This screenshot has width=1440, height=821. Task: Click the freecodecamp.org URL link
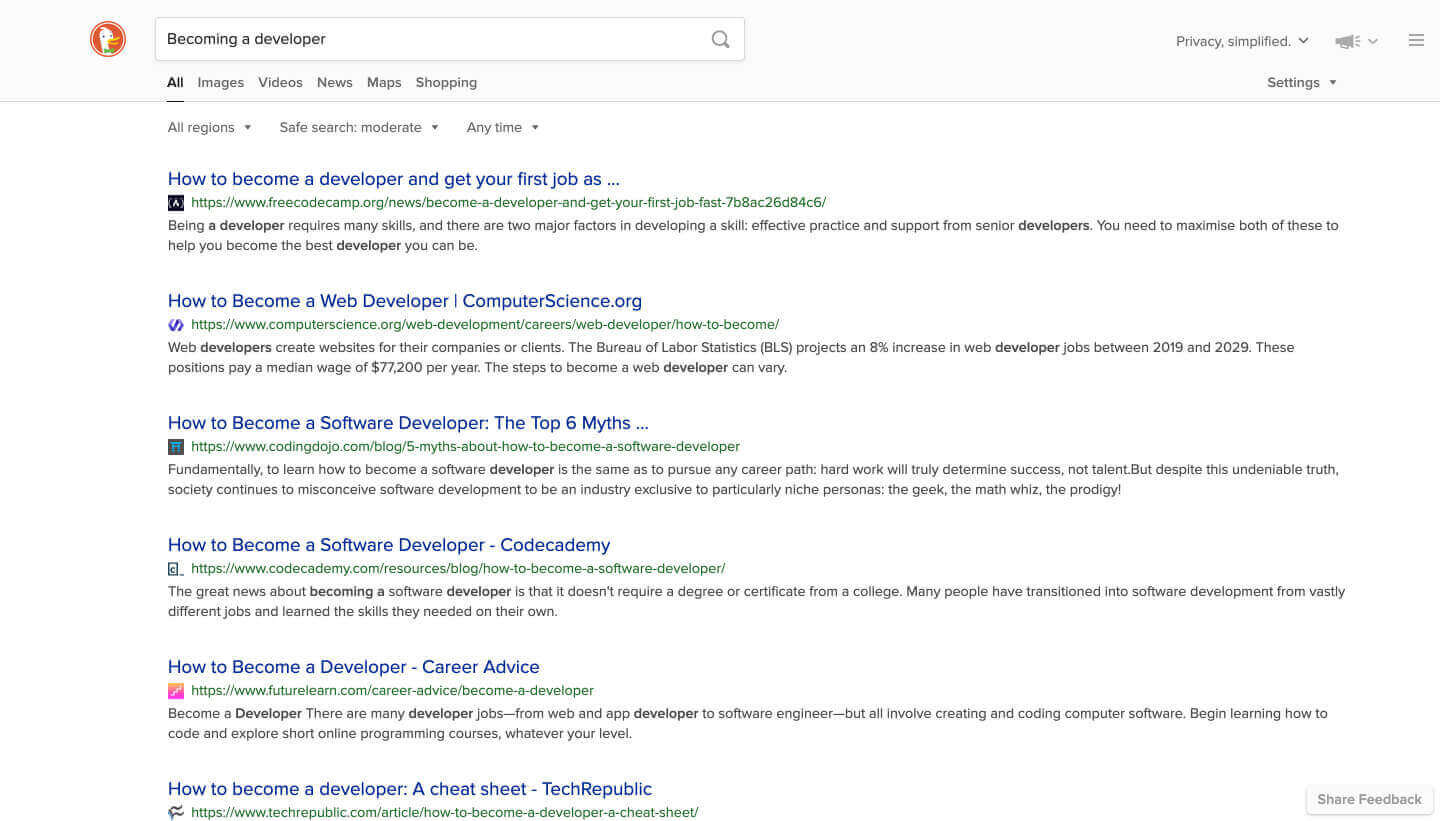click(x=508, y=202)
